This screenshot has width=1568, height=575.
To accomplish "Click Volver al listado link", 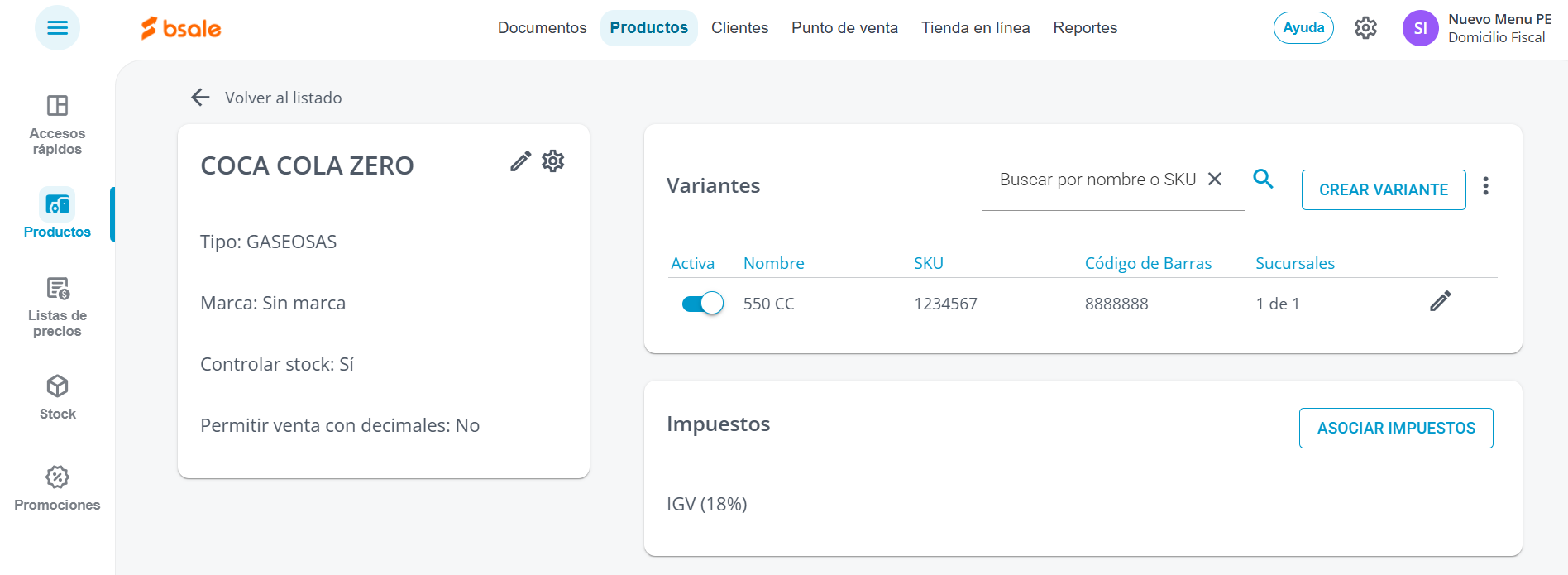I will point(284,98).
